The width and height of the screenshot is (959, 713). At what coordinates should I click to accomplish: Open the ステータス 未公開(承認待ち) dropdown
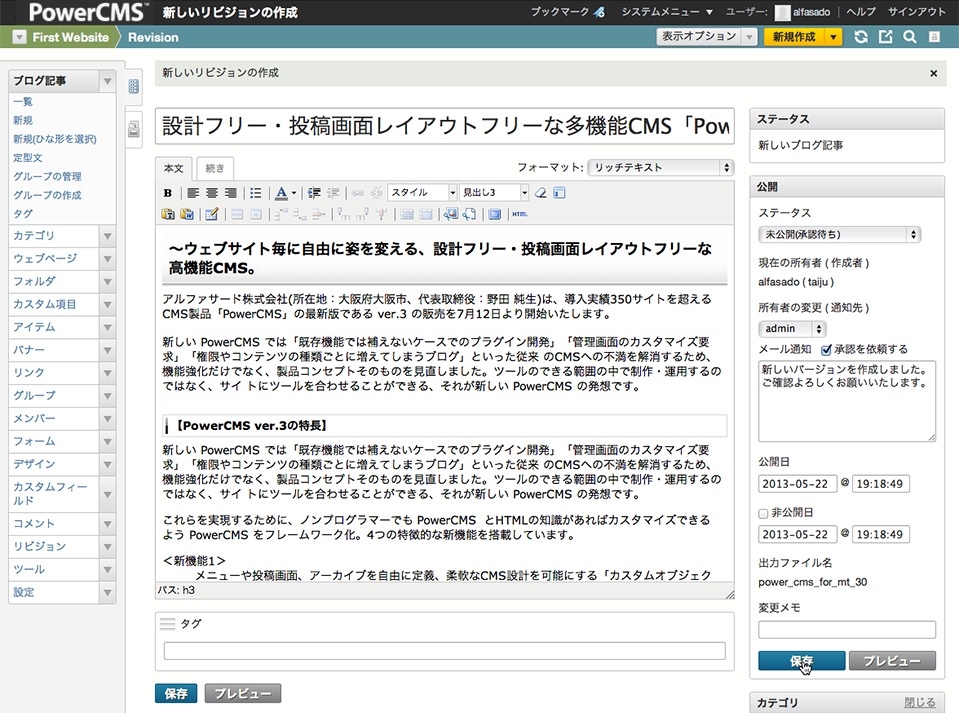coord(839,234)
